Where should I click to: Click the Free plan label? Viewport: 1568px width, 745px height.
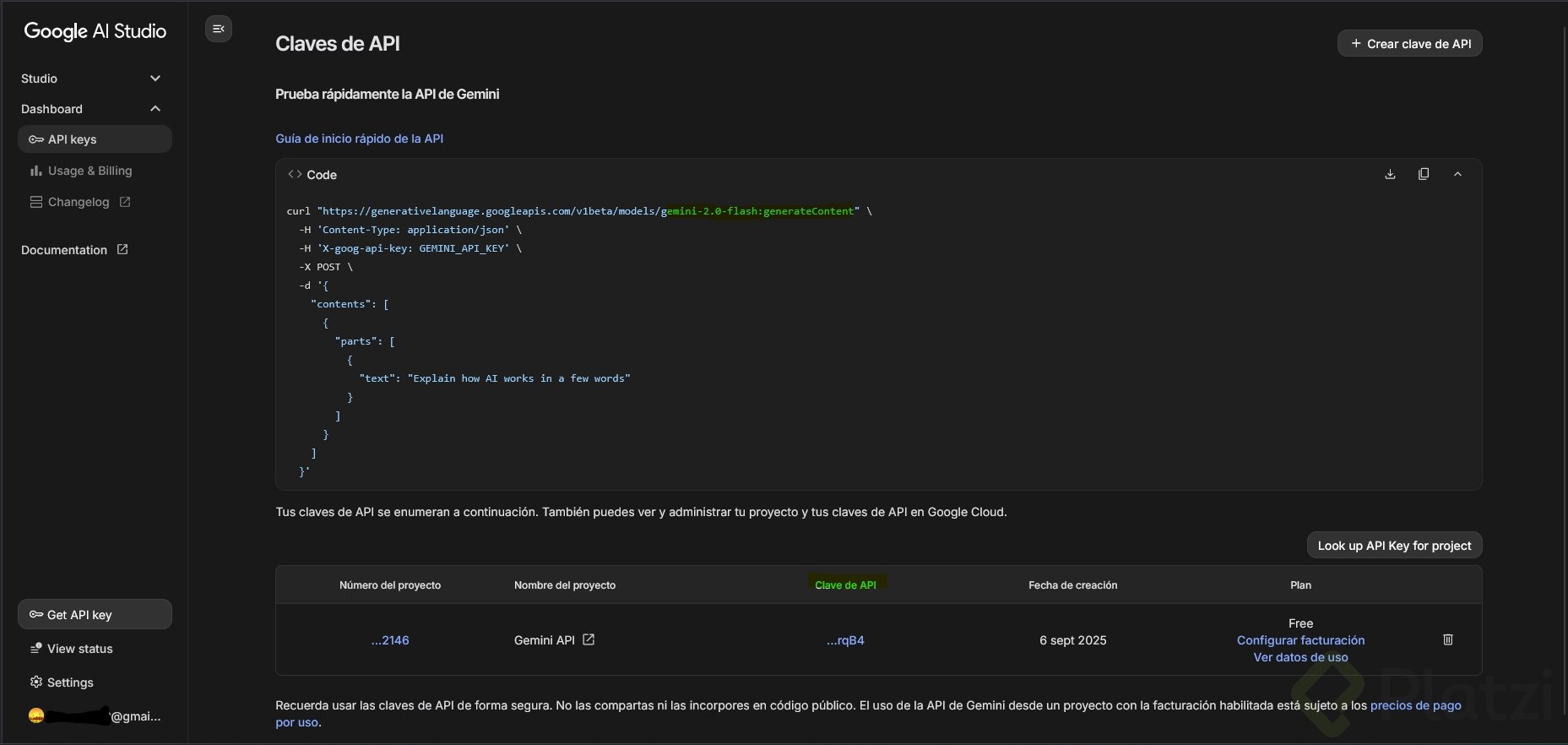1300,623
